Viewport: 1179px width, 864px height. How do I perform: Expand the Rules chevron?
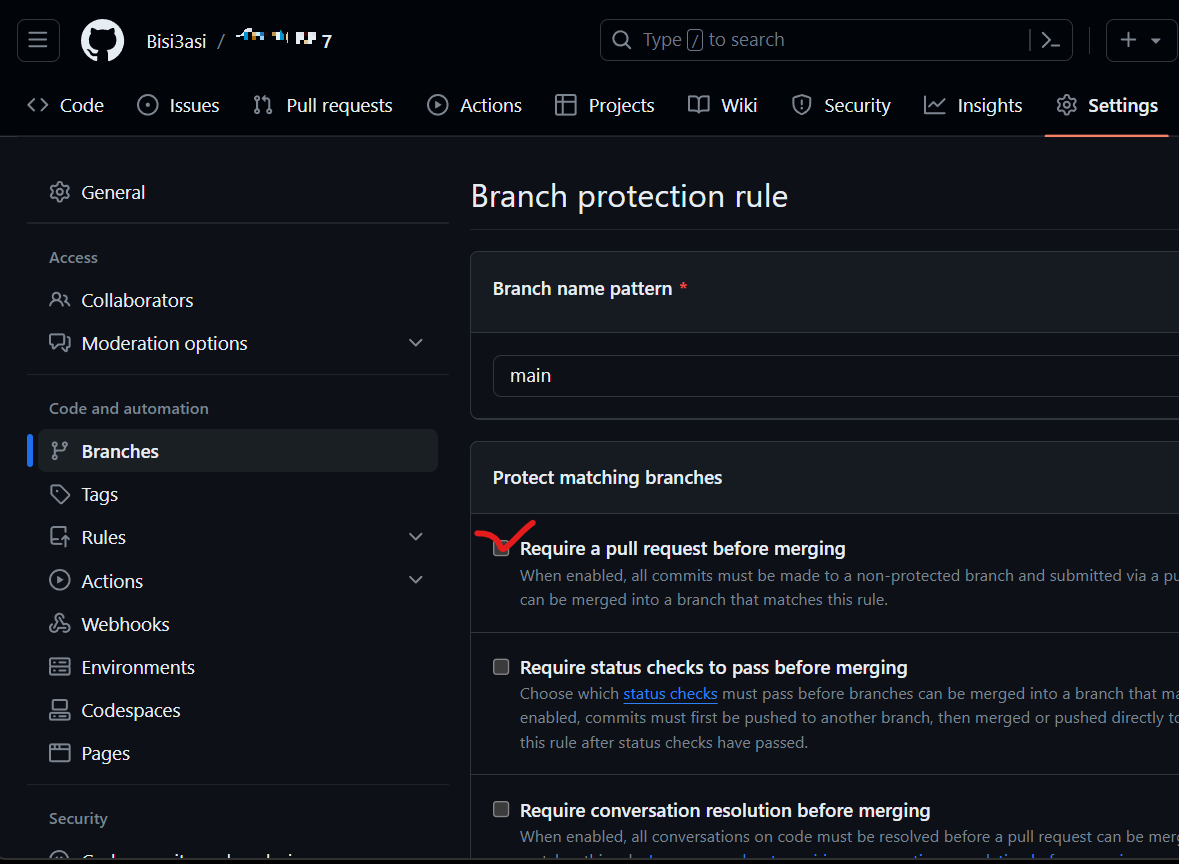416,537
